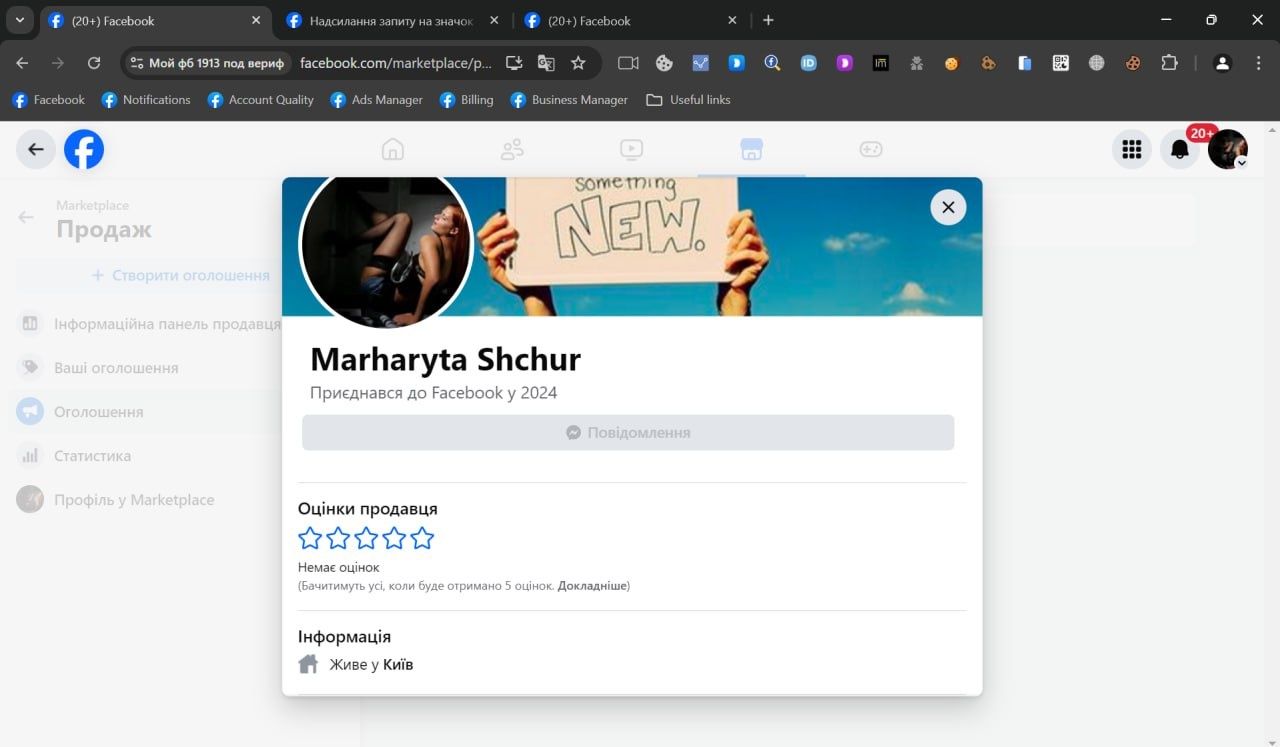Open the Account Quality bookmark

pos(260,100)
